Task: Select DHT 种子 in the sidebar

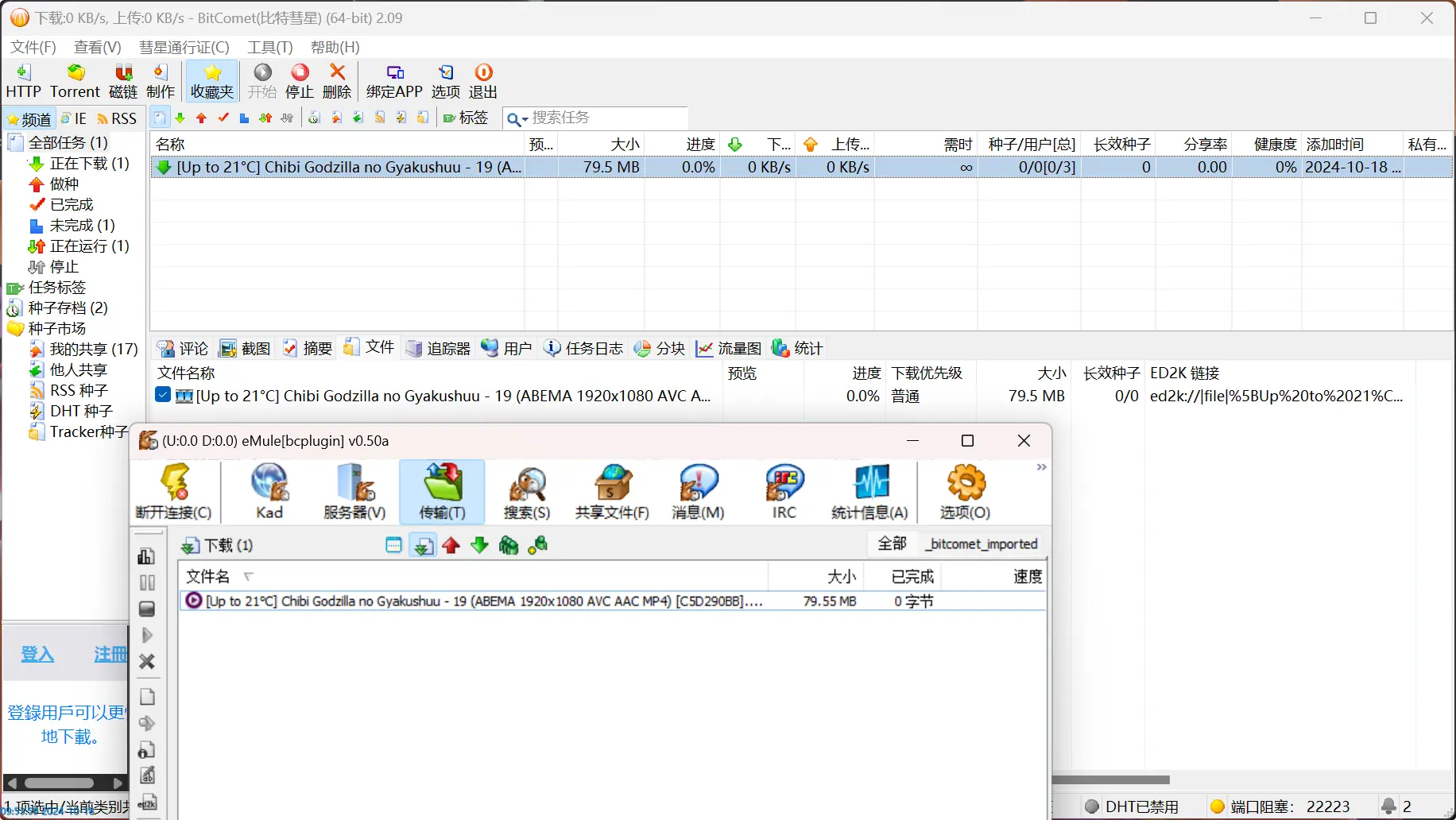Action: (72, 411)
